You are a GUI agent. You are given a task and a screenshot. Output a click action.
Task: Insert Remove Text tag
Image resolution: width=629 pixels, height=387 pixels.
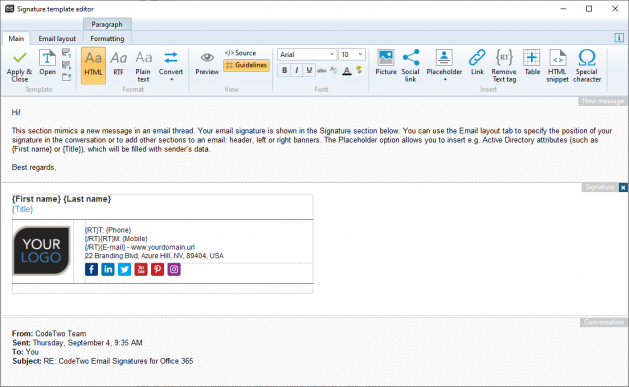pos(504,66)
